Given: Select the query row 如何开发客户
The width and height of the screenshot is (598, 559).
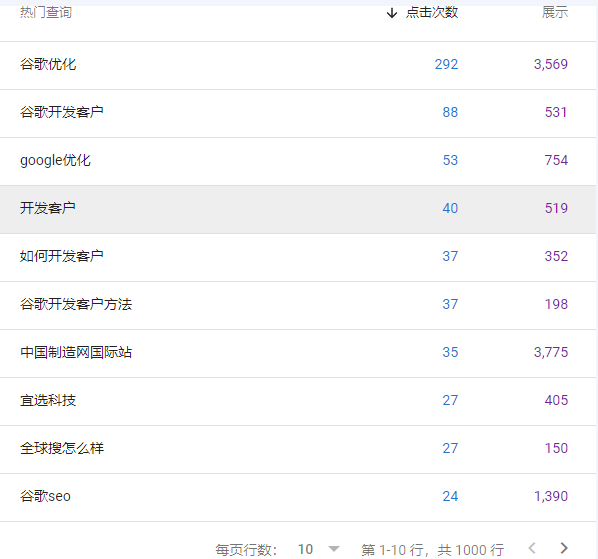Looking at the screenshot, I should (x=298, y=258).
